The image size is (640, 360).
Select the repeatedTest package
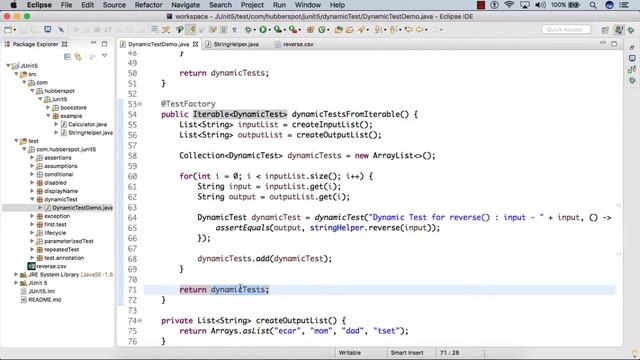[62, 249]
